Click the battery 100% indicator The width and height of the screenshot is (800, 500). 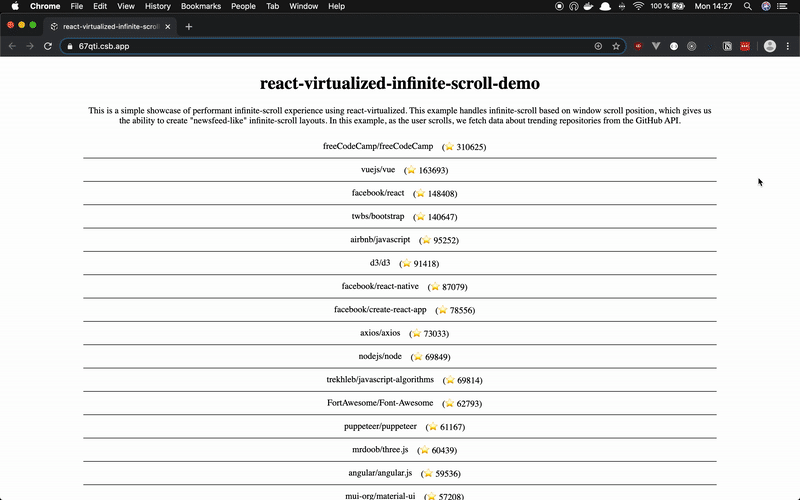pyautogui.click(x=667, y=6)
